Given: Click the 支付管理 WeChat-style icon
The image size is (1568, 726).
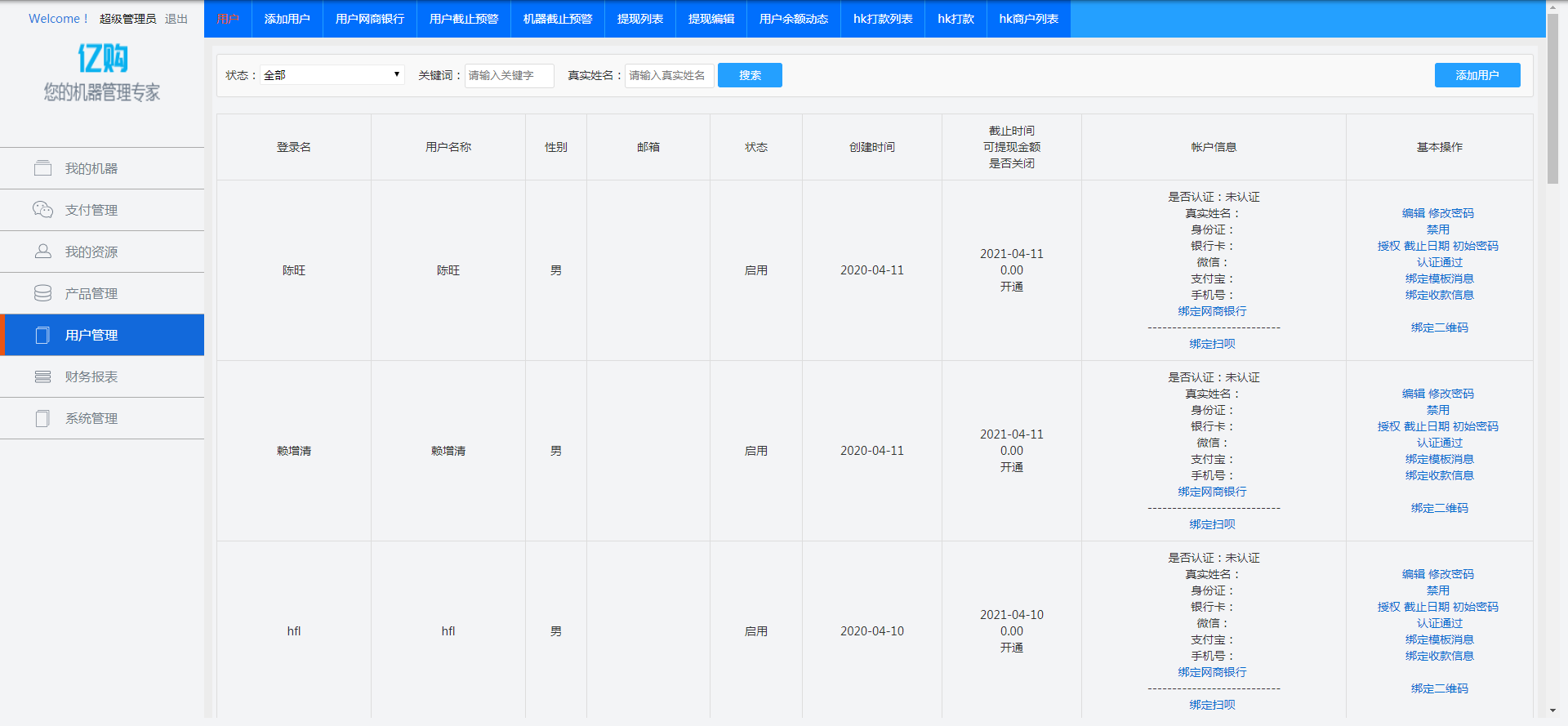Looking at the screenshot, I should coord(42,210).
